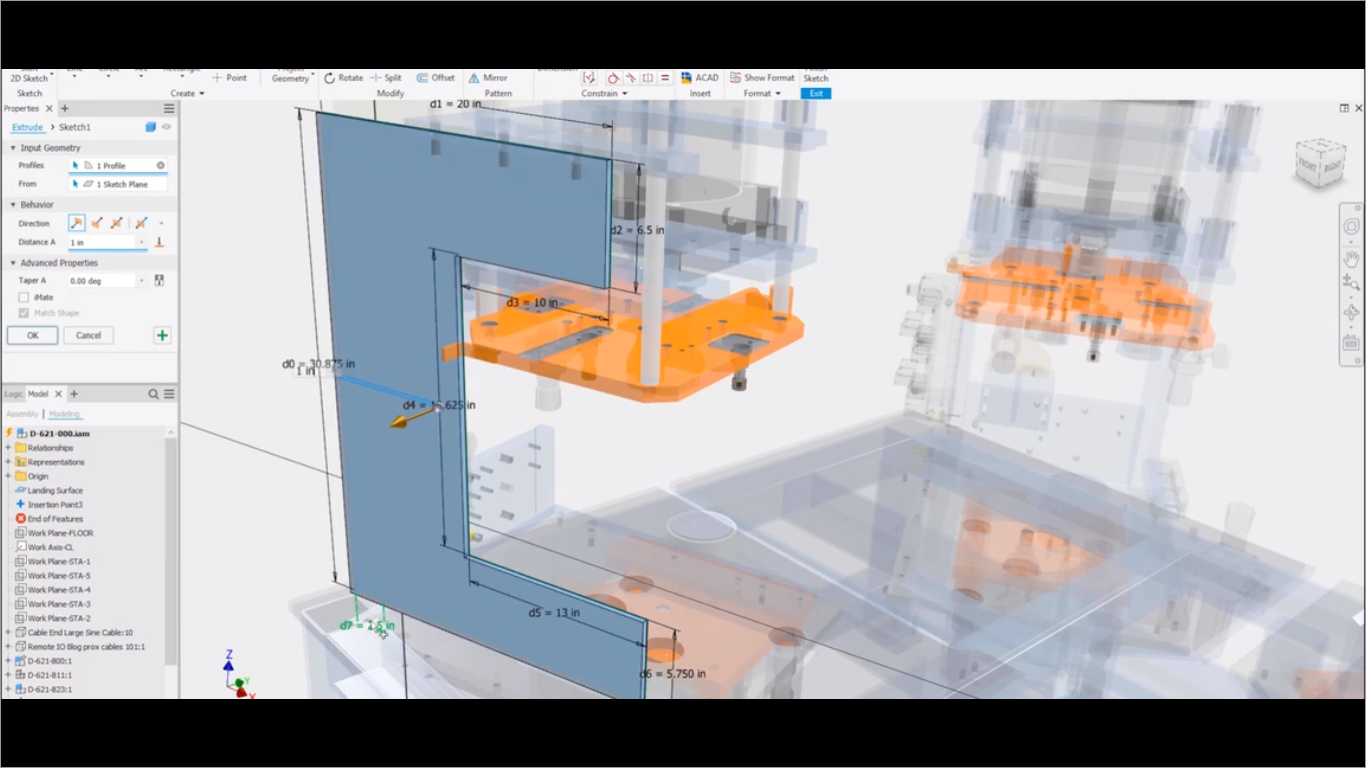Collapse the Behavior section
Viewport: 1366px width, 768px height.
coord(13,205)
